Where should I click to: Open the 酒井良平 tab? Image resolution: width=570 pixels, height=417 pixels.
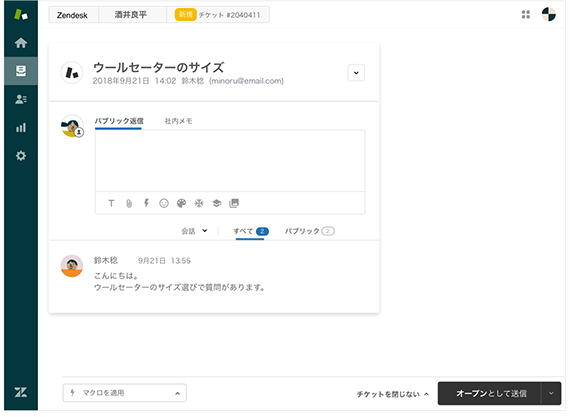click(x=131, y=15)
